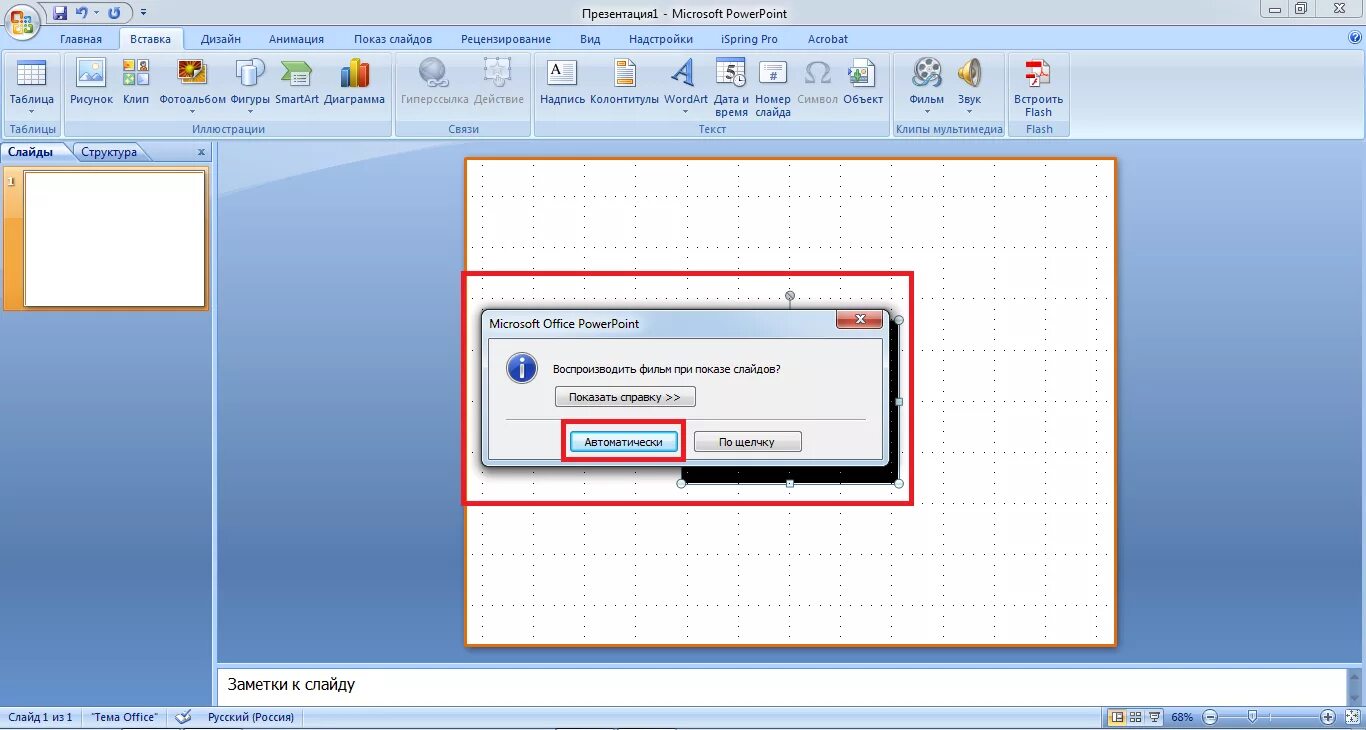The width and height of the screenshot is (1366, 730).
Task: Choose Автоматически in the playback dialog
Action: pyautogui.click(x=623, y=441)
